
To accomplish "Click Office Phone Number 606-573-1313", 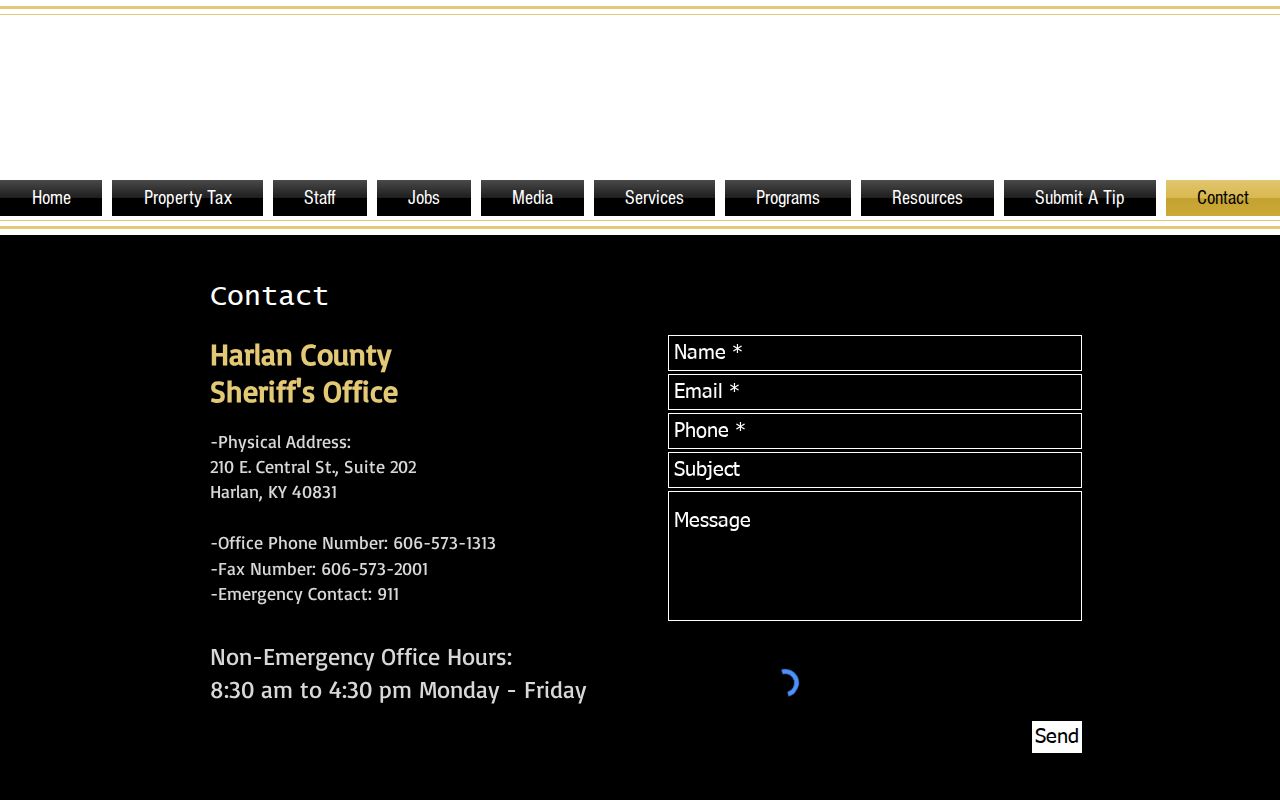I will coord(353,543).
